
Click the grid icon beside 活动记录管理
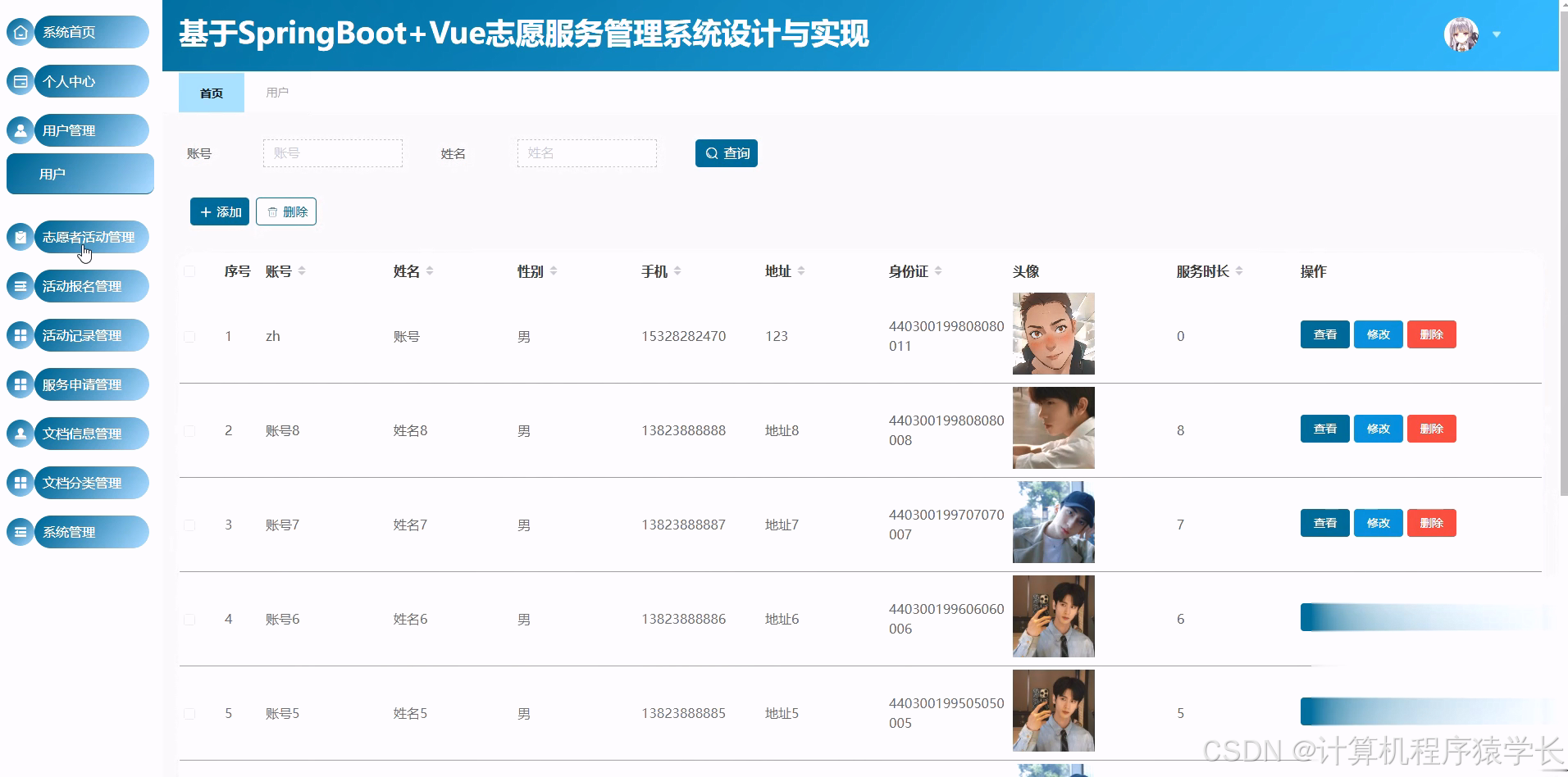point(21,335)
